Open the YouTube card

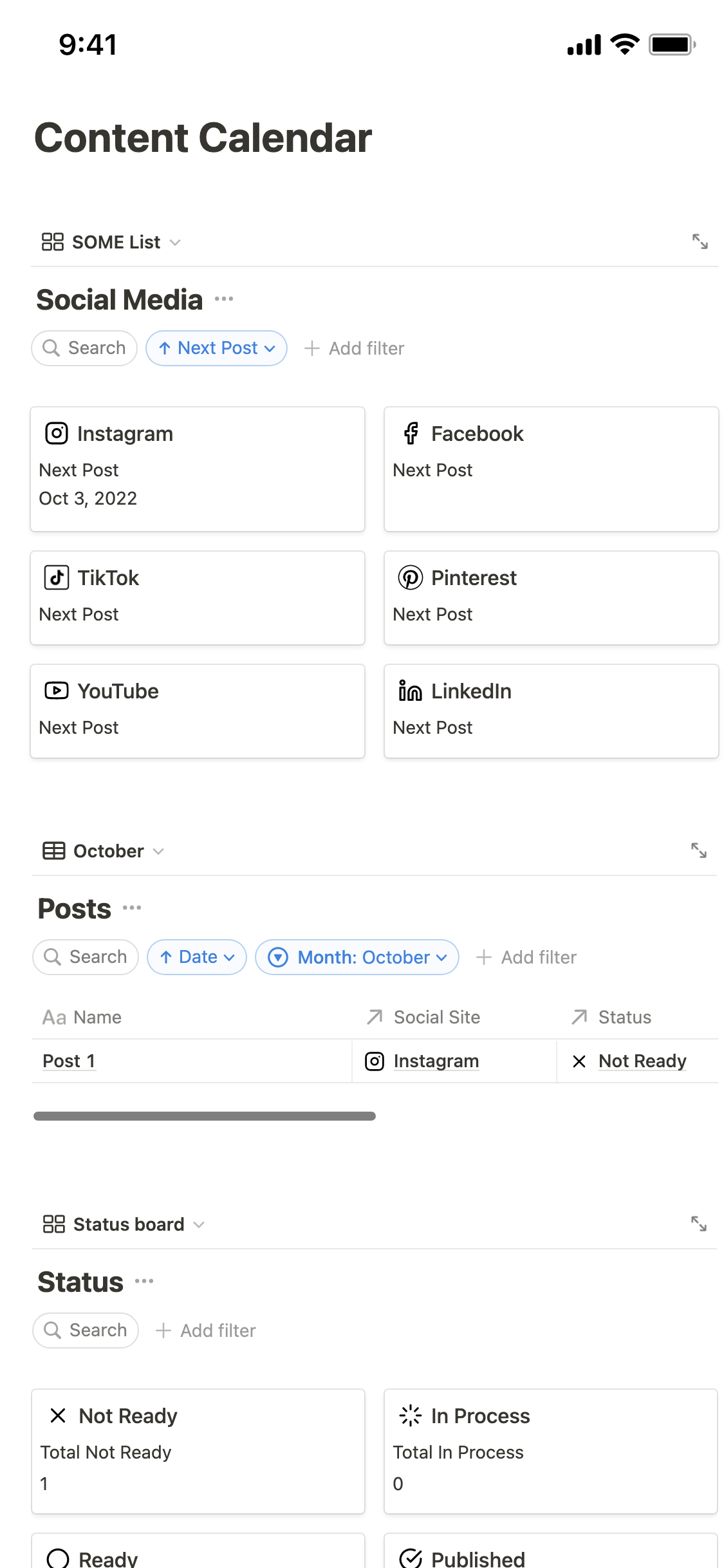point(197,711)
